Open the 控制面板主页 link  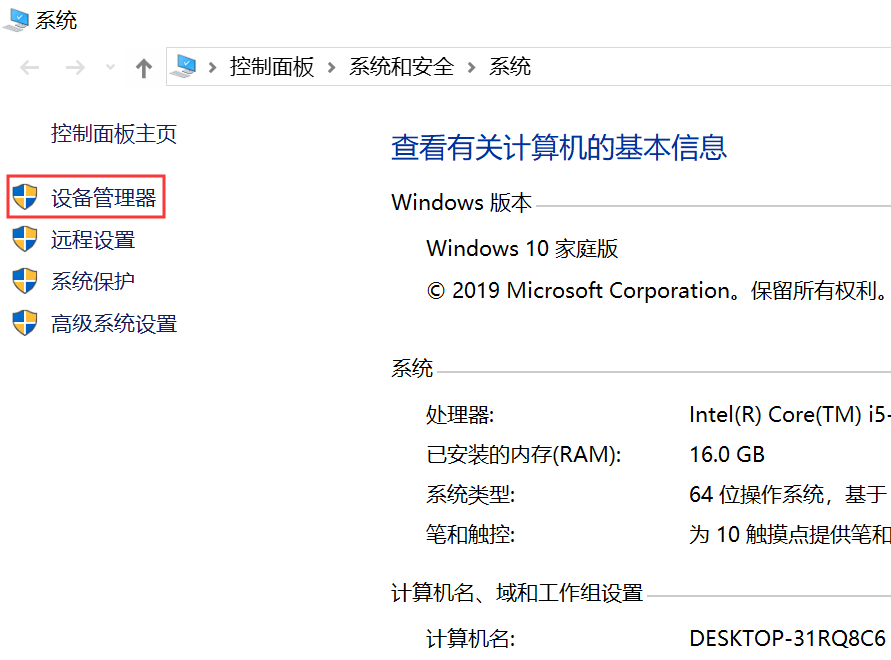[114, 134]
